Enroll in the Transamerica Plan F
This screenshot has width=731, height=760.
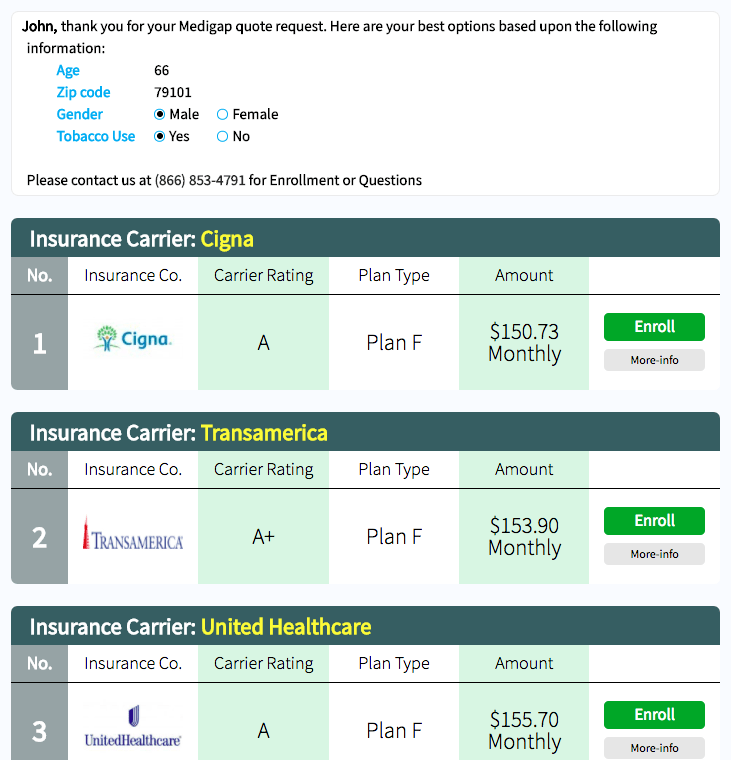(654, 521)
